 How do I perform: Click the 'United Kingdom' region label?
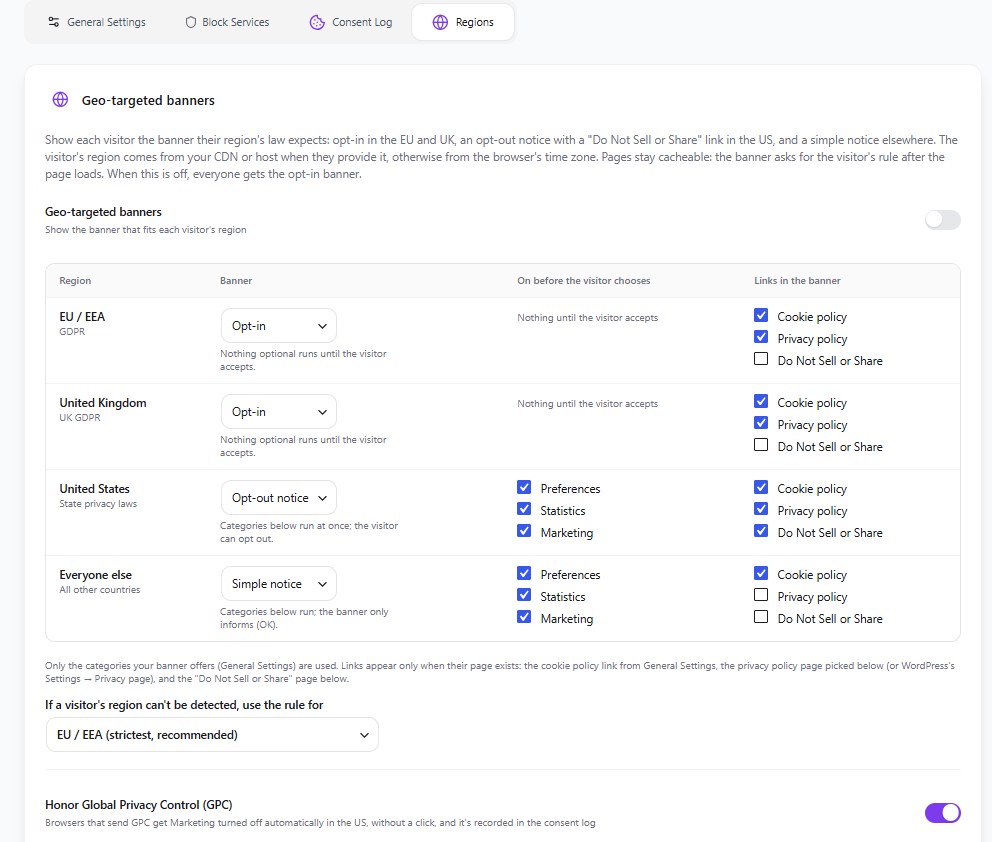click(x=102, y=403)
